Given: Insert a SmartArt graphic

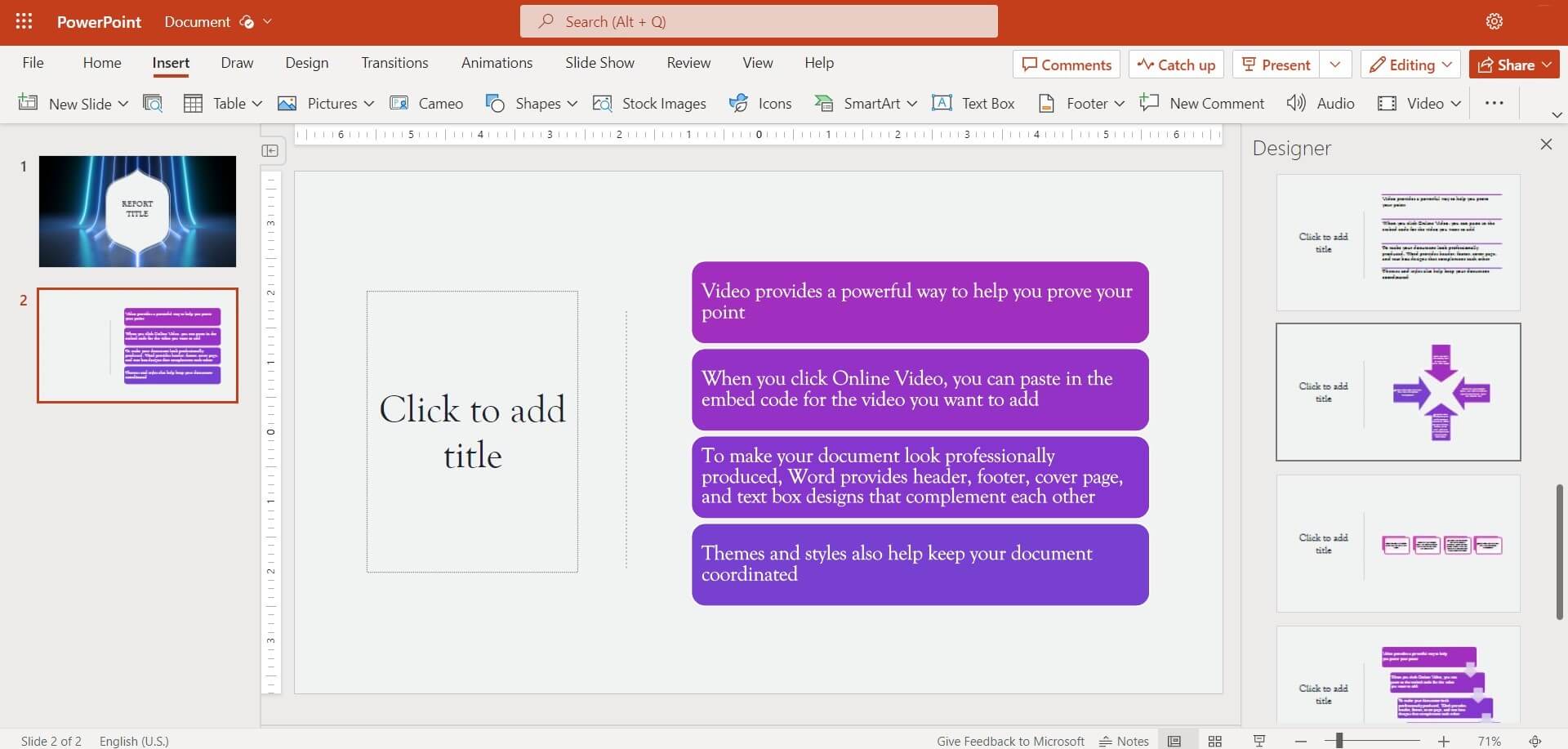Looking at the screenshot, I should point(859,103).
